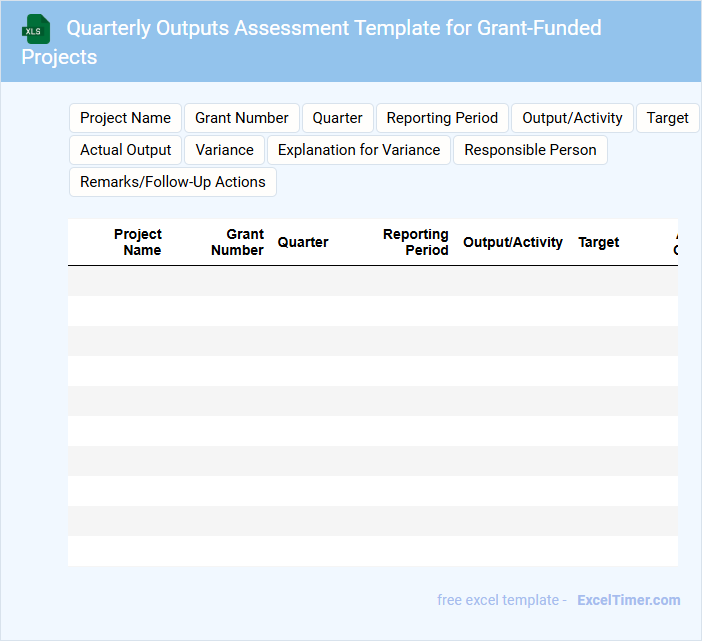Select the Remarks/Follow-Up Actions tag
This screenshot has height=641, width=702.
[x=172, y=182]
